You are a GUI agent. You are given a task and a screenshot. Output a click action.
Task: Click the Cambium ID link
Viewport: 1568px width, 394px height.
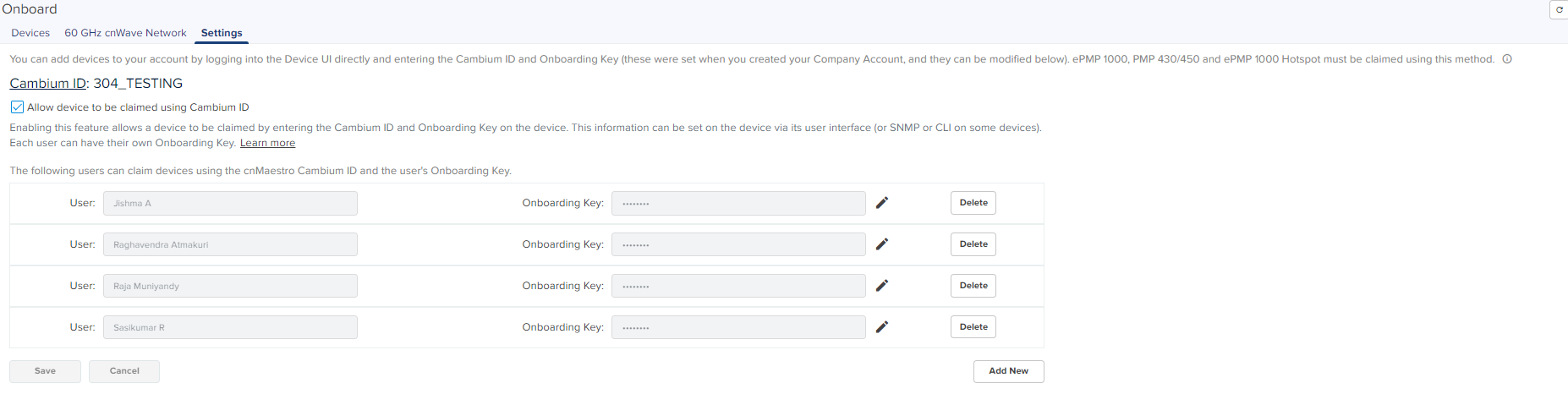coord(47,84)
